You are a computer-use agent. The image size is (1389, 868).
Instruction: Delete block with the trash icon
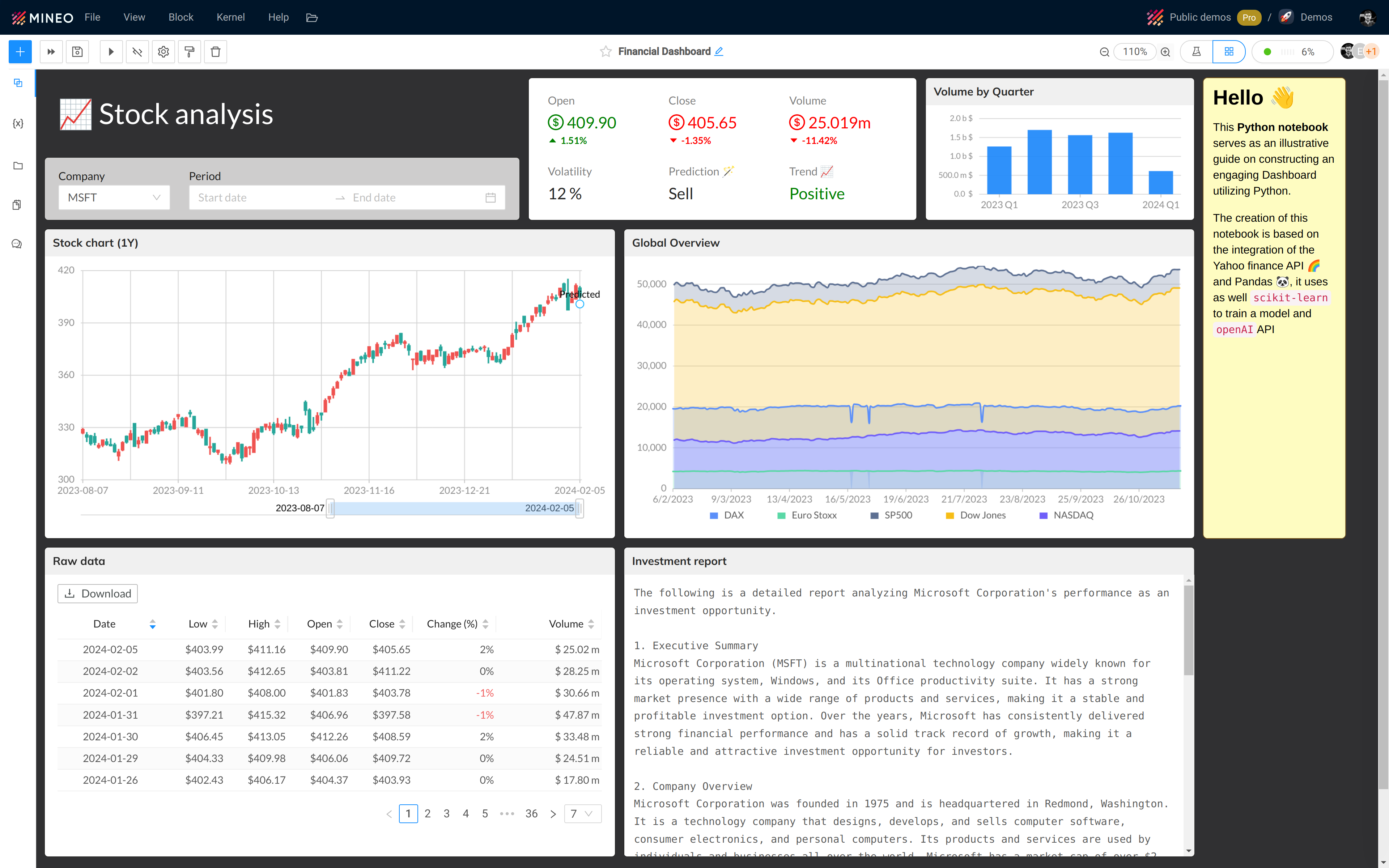(216, 52)
